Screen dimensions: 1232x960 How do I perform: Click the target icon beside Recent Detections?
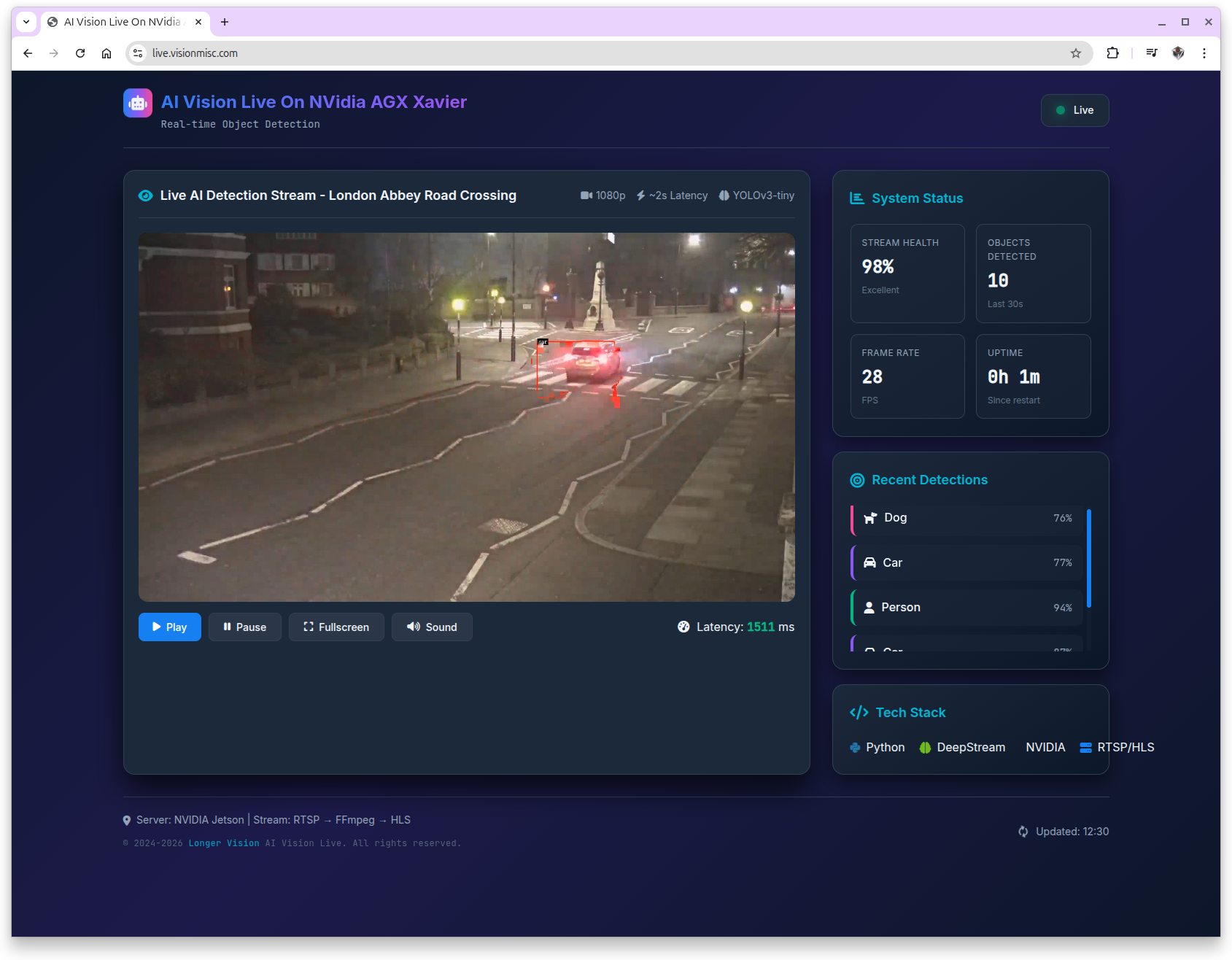pyautogui.click(x=857, y=480)
